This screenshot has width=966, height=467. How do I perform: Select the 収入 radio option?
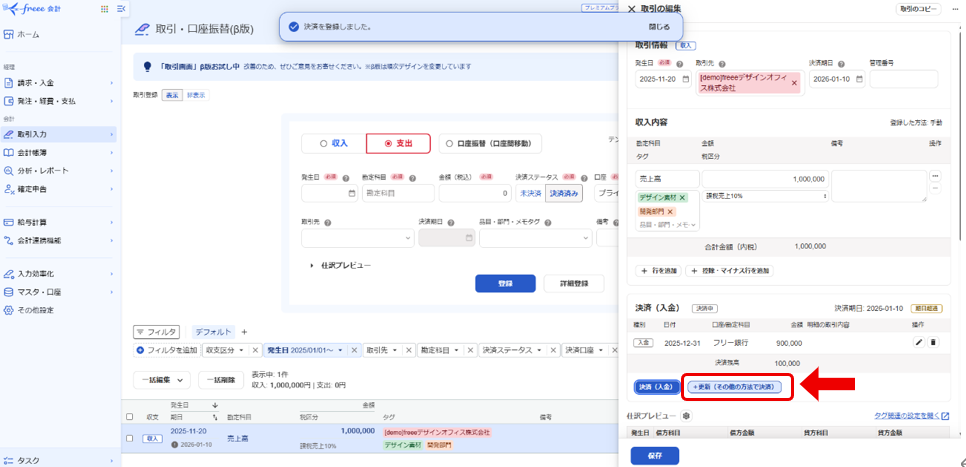(x=333, y=144)
